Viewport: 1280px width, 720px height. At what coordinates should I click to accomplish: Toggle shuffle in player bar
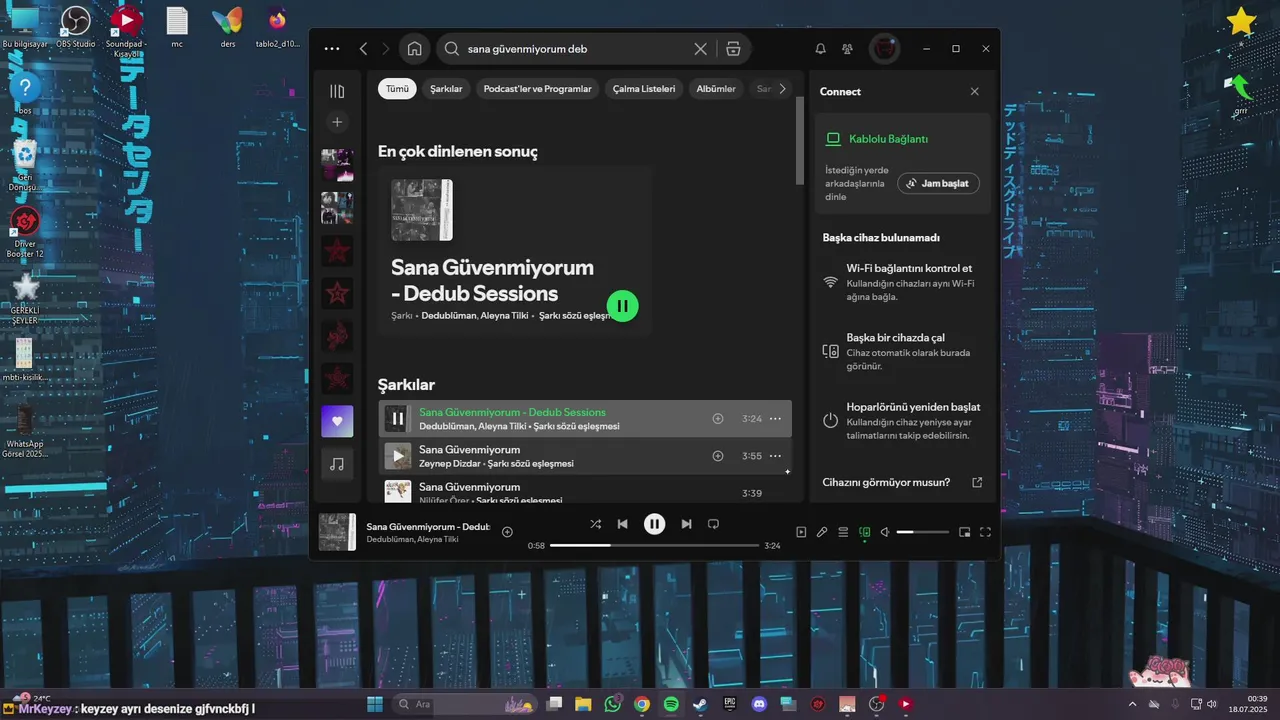596,524
